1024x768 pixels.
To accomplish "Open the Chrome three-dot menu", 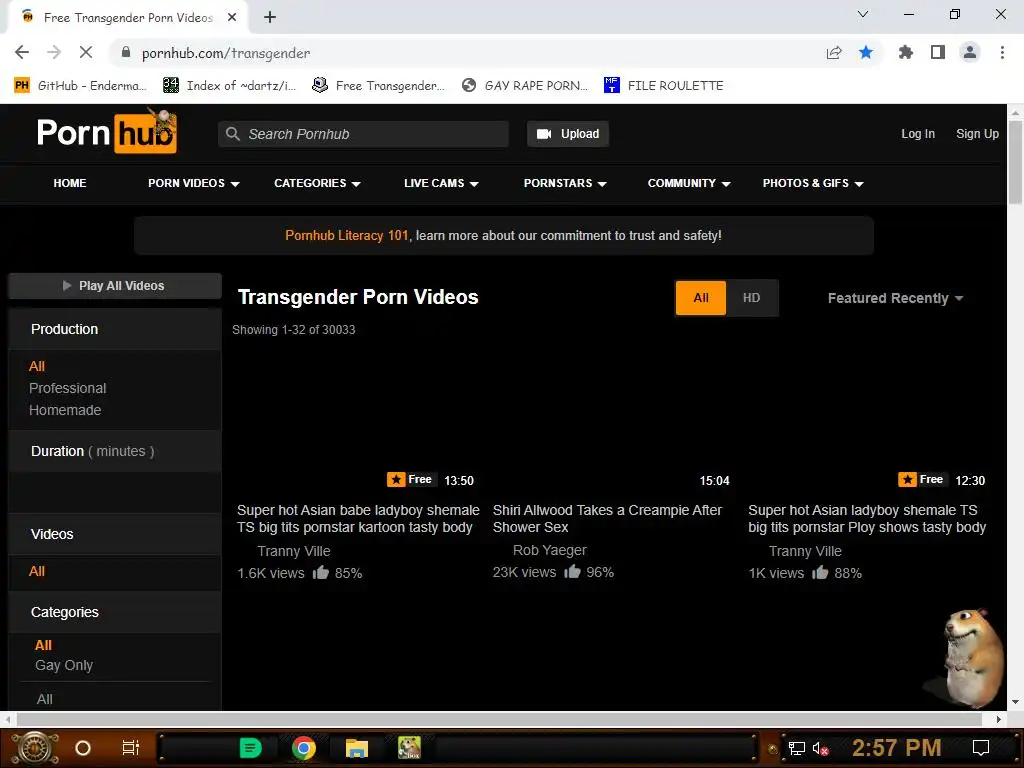I will pyautogui.click(x=1002, y=52).
